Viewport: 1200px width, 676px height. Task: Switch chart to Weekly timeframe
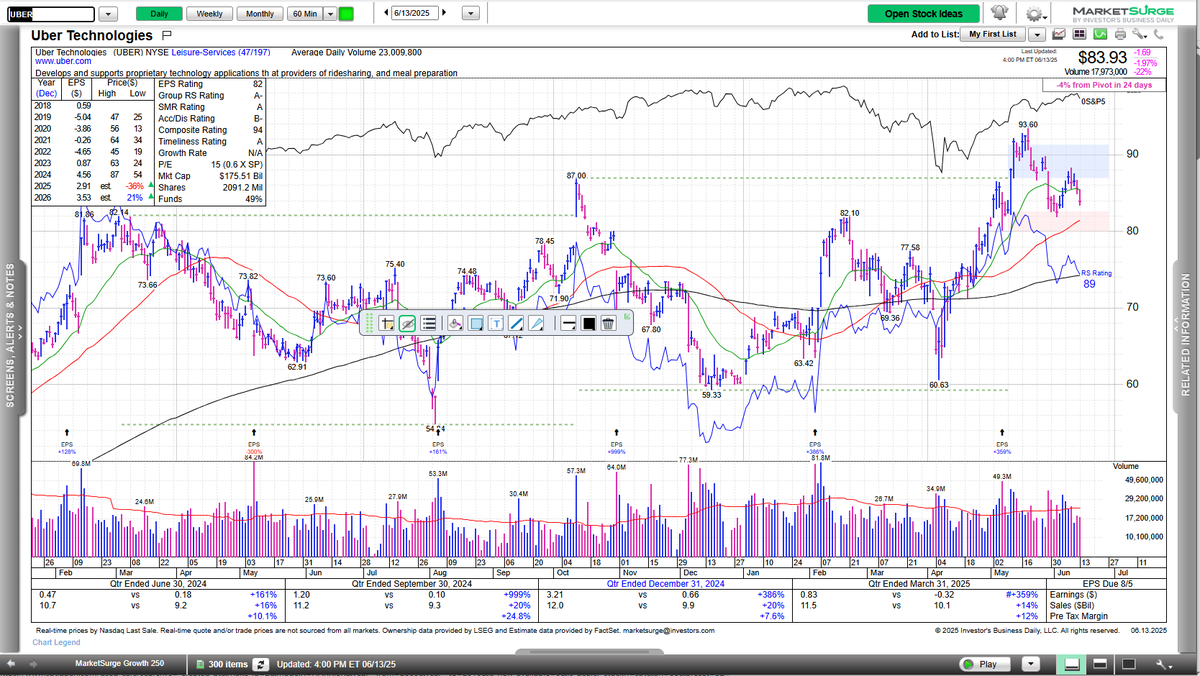click(210, 14)
